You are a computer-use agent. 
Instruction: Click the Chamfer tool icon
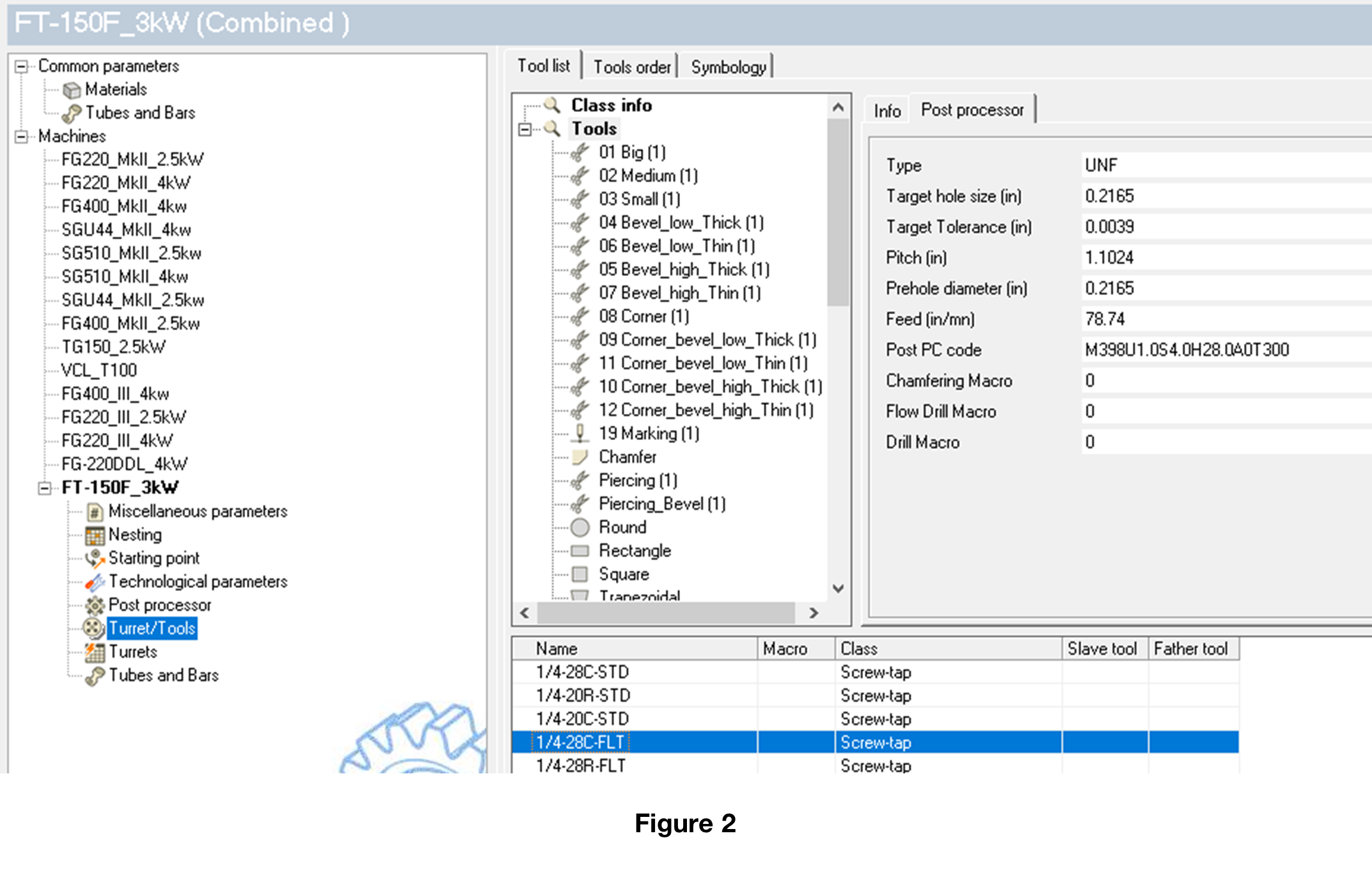point(580,457)
